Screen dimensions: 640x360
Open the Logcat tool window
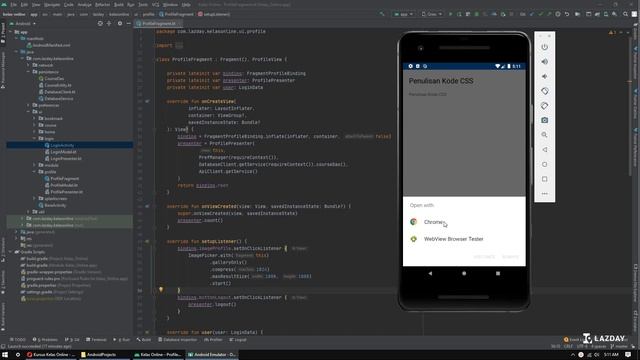(238, 340)
